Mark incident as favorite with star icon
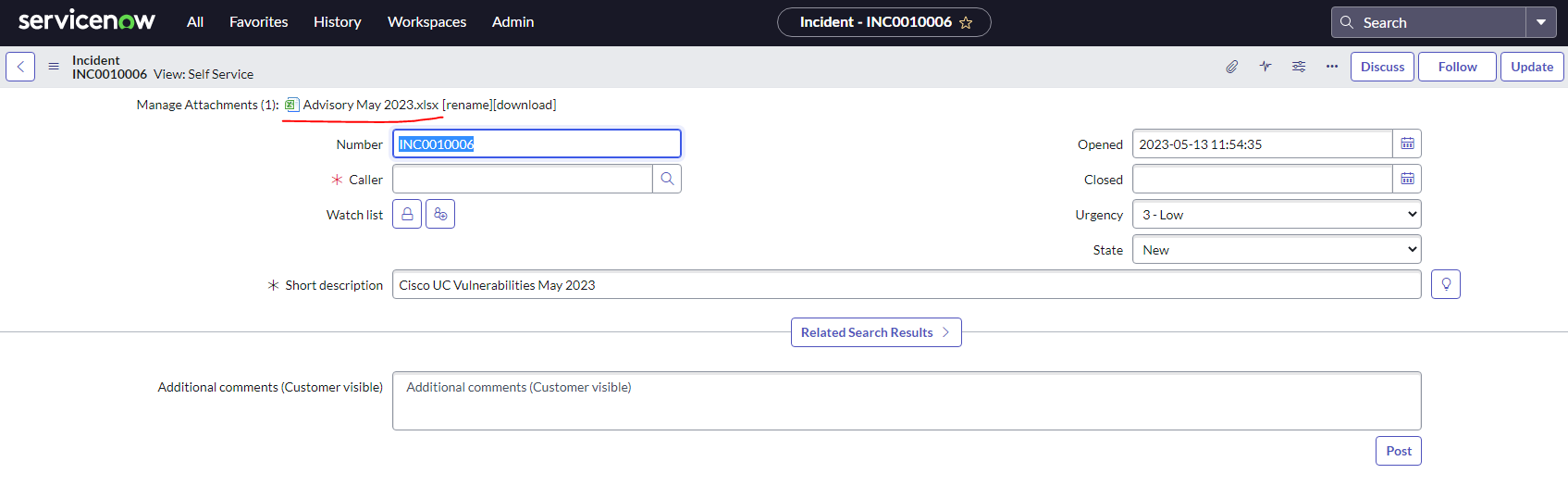1568x486 pixels. click(x=966, y=22)
